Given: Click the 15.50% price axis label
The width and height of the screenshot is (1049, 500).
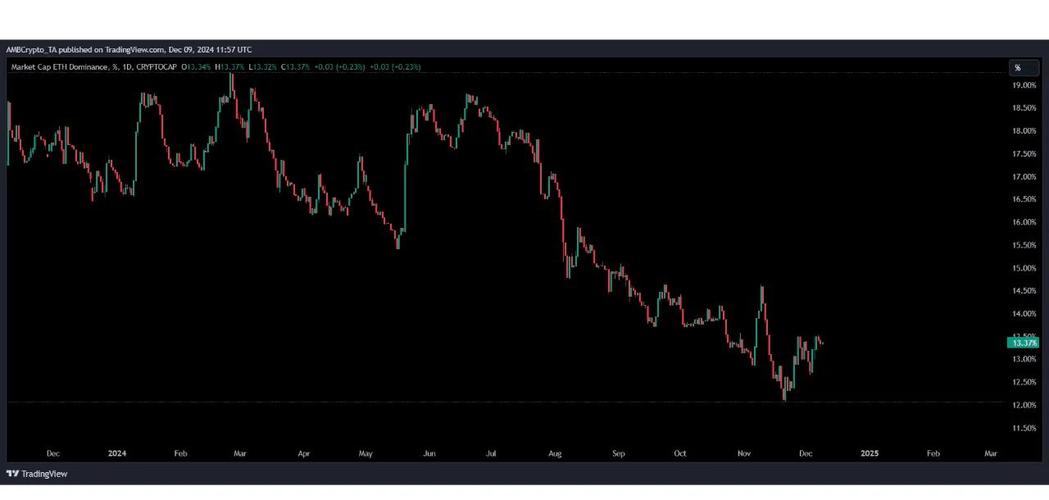Looking at the screenshot, I should tap(1024, 246).
